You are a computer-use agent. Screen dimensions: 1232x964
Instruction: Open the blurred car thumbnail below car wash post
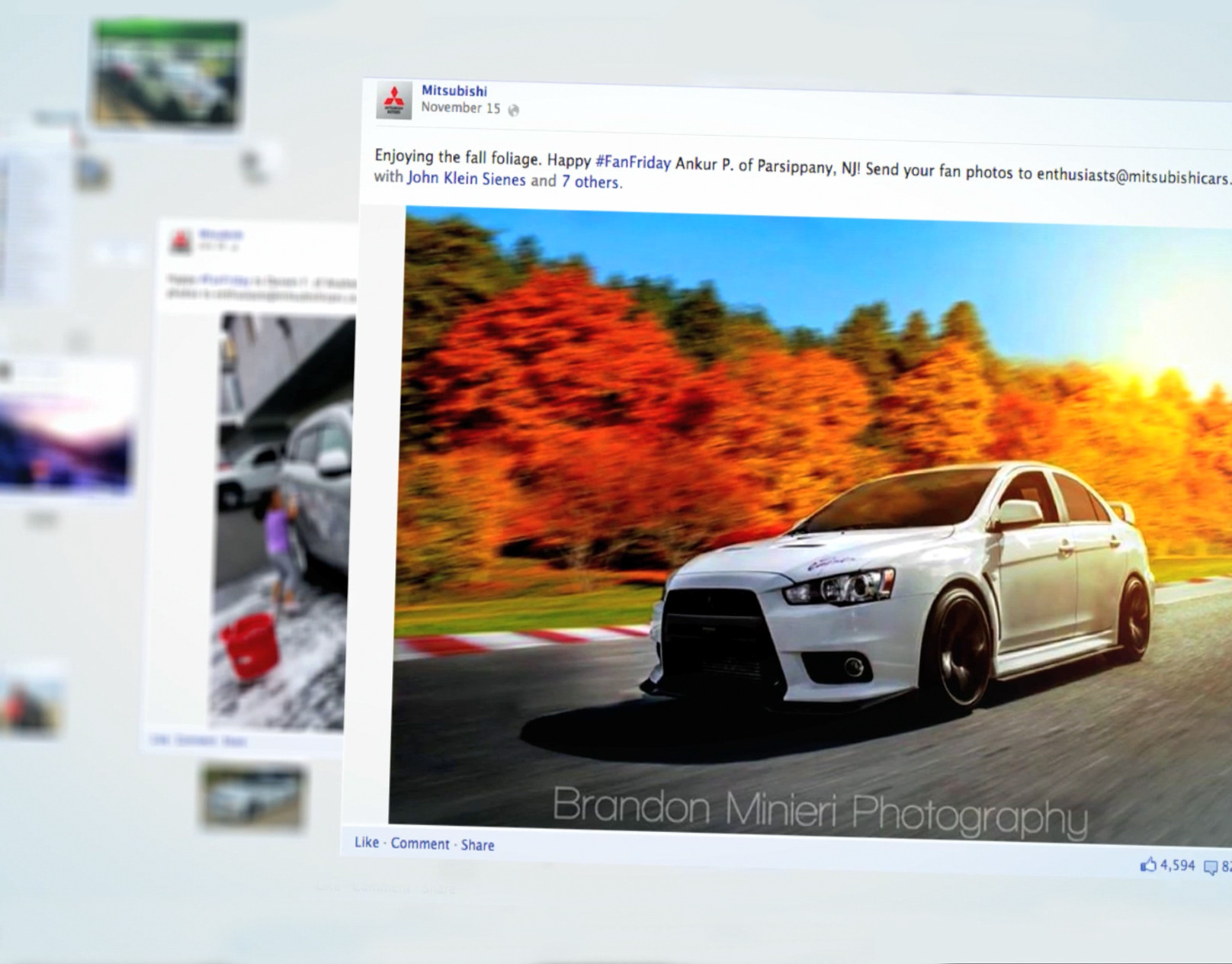(253, 797)
